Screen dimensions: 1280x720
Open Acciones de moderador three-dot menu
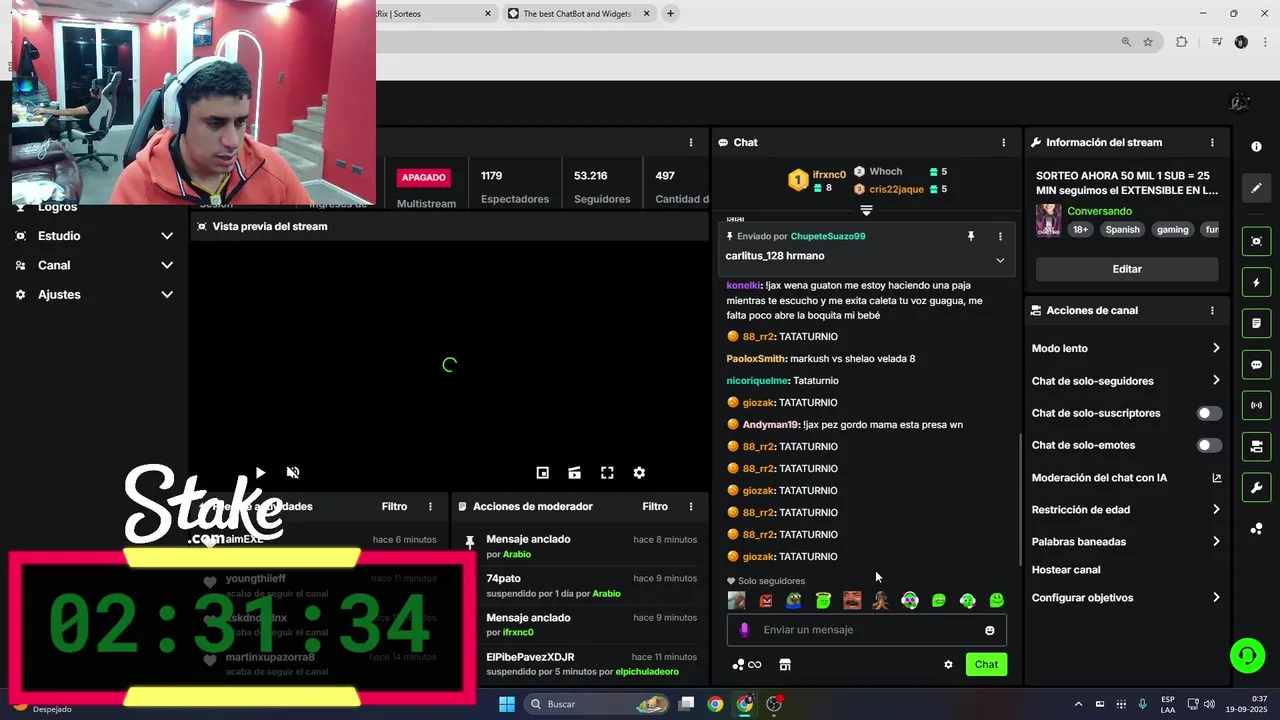pos(690,507)
